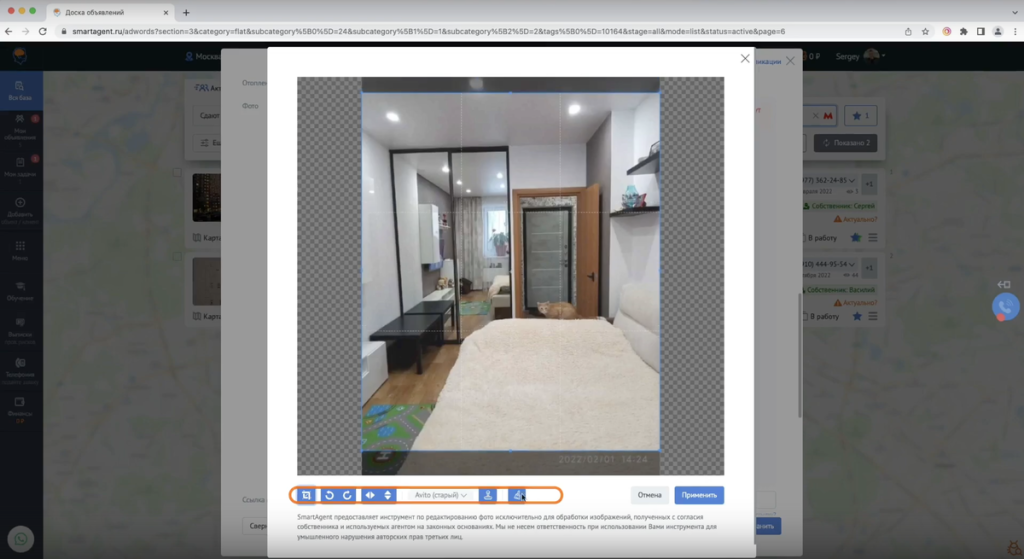Viewport: 1024px width, 559px height.
Task: Select the Доска объявлений browser tab
Action: click(110, 12)
